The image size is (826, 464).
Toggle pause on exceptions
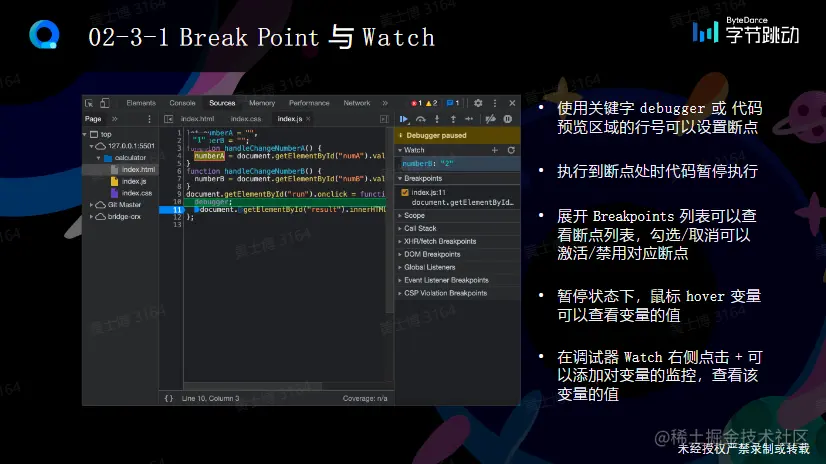[507, 119]
